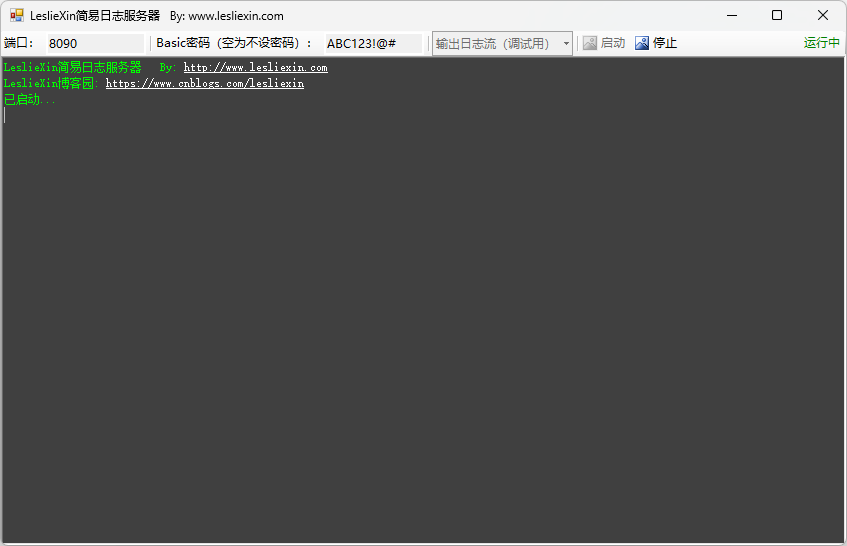Click the 启动 start picture icon
The image size is (847, 546).
click(590, 43)
